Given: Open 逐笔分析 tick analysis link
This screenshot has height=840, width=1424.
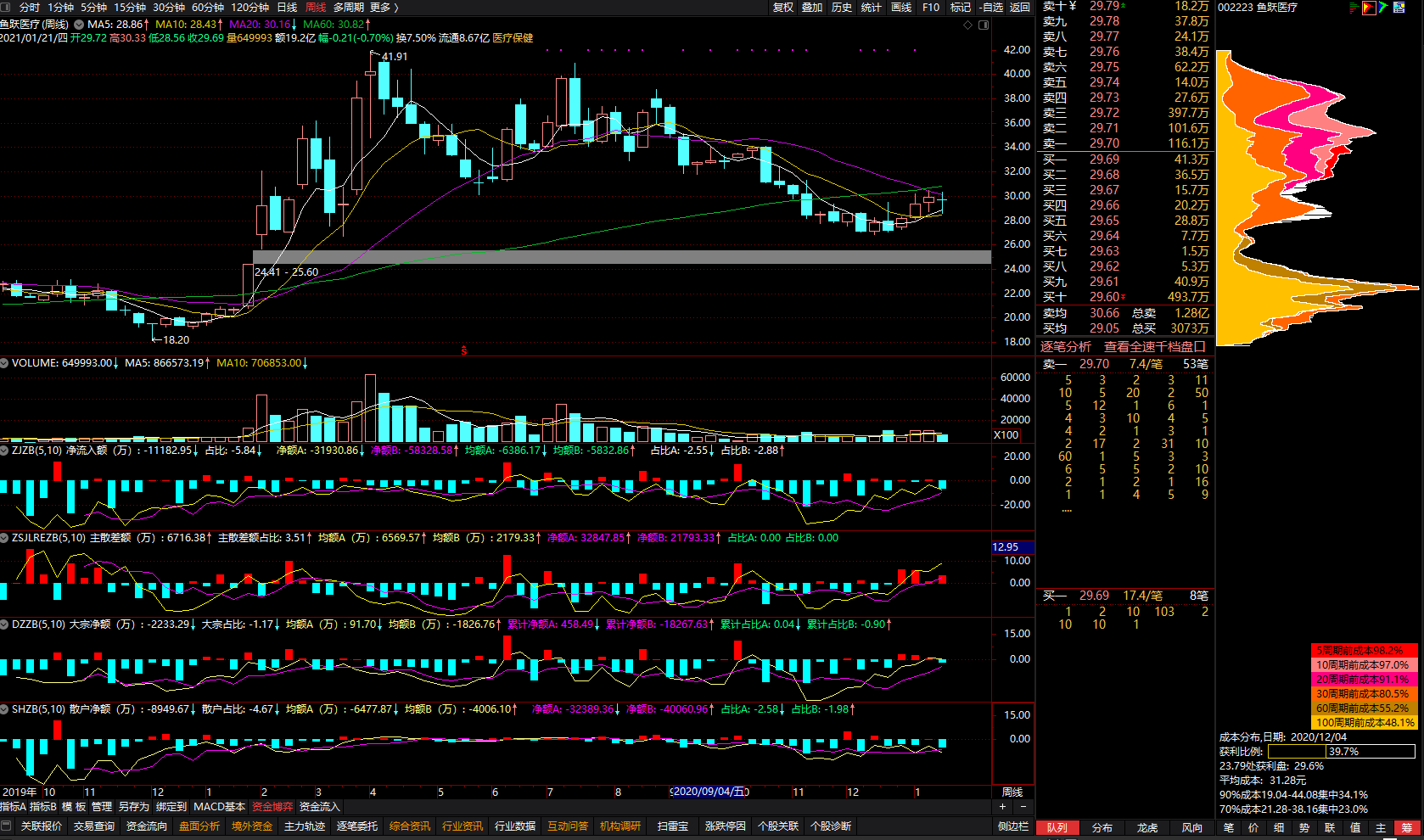Looking at the screenshot, I should [x=1066, y=347].
